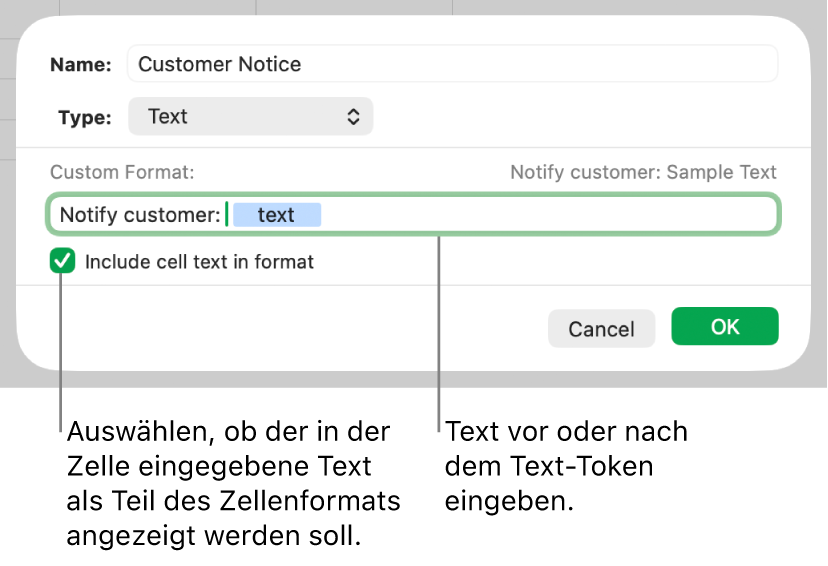The width and height of the screenshot is (828, 566).
Task: Select the blue "text" token
Action: click(276, 215)
